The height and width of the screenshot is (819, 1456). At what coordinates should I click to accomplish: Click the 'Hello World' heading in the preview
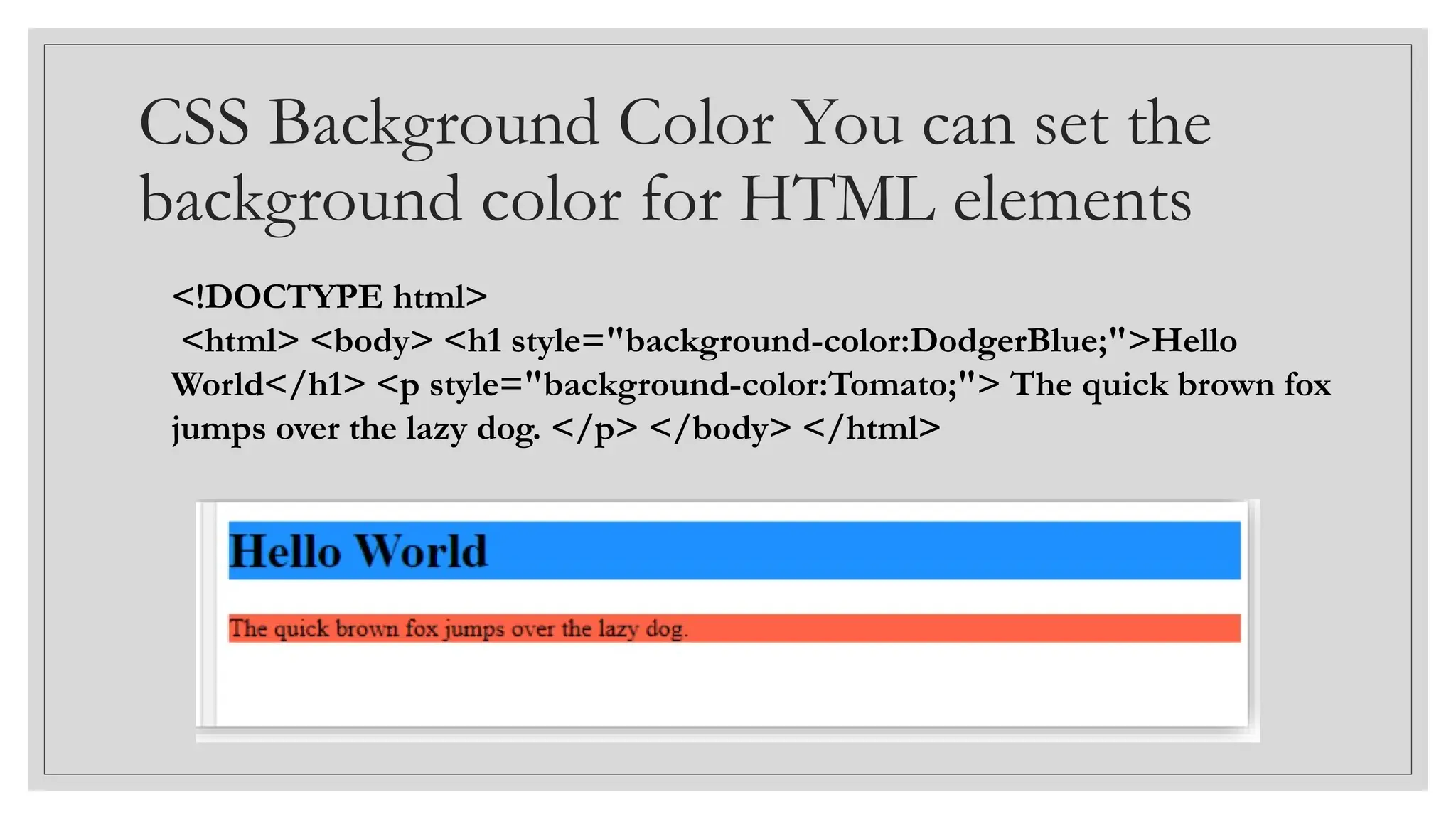pos(734,550)
